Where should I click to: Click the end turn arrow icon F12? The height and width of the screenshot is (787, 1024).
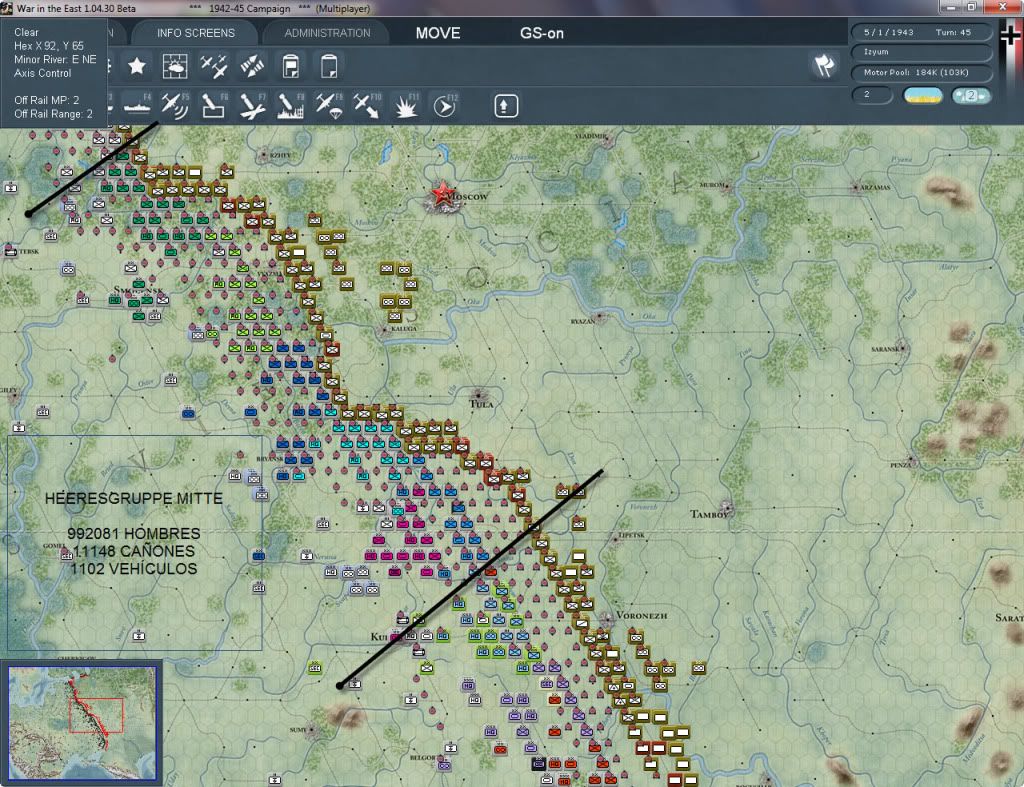(x=445, y=106)
